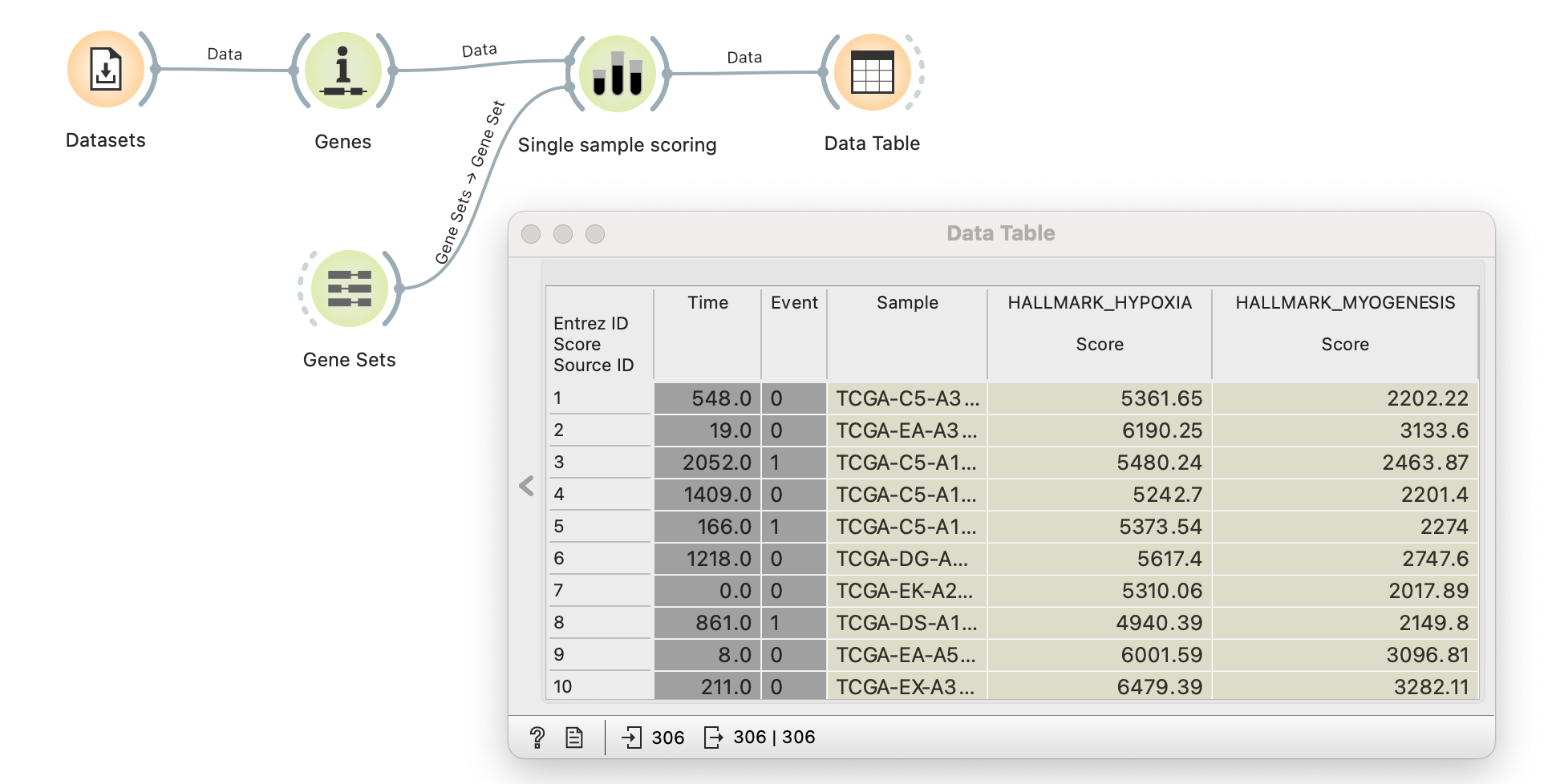Viewport: 1556px width, 784px height.
Task: Click the Event column header
Action: coord(794,303)
